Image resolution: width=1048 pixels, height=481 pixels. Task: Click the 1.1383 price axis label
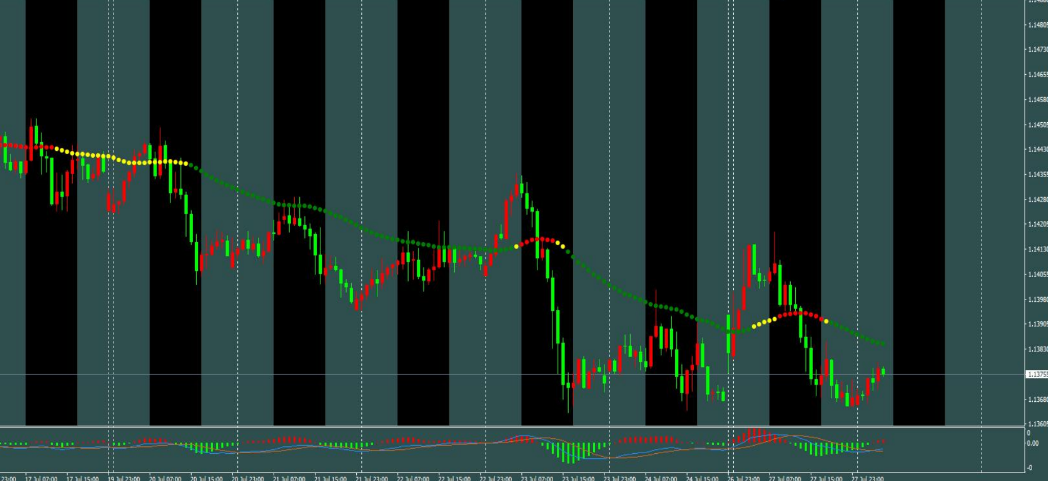point(1038,349)
